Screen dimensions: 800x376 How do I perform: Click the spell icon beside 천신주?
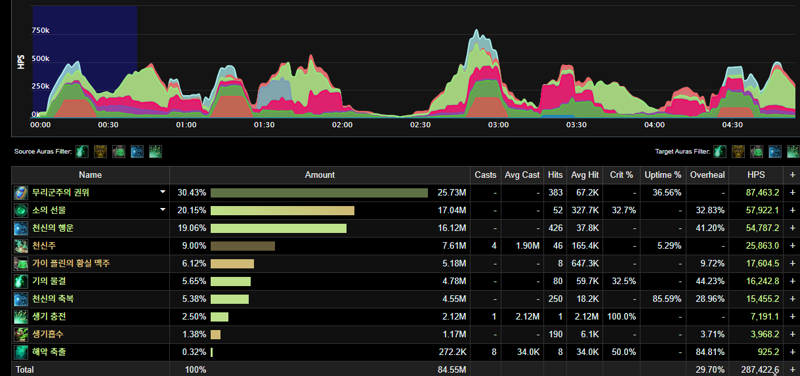[x=21, y=246]
